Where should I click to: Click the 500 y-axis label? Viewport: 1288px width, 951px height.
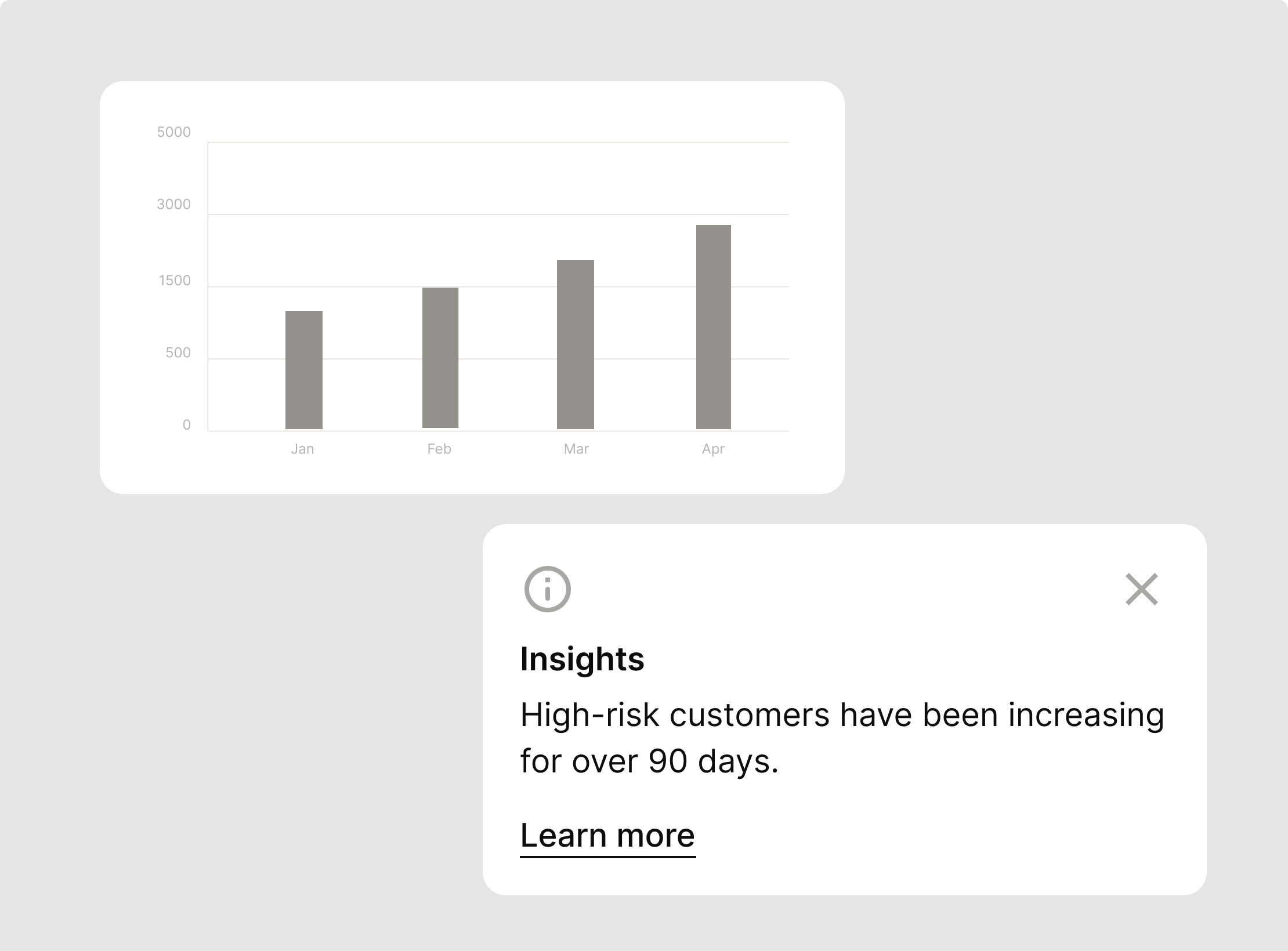(x=178, y=353)
